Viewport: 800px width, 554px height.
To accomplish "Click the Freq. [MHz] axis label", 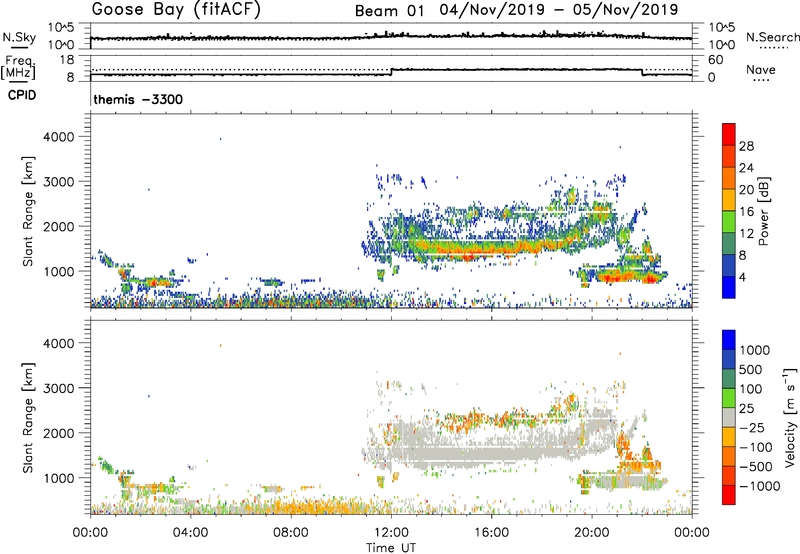I will pos(18,67).
